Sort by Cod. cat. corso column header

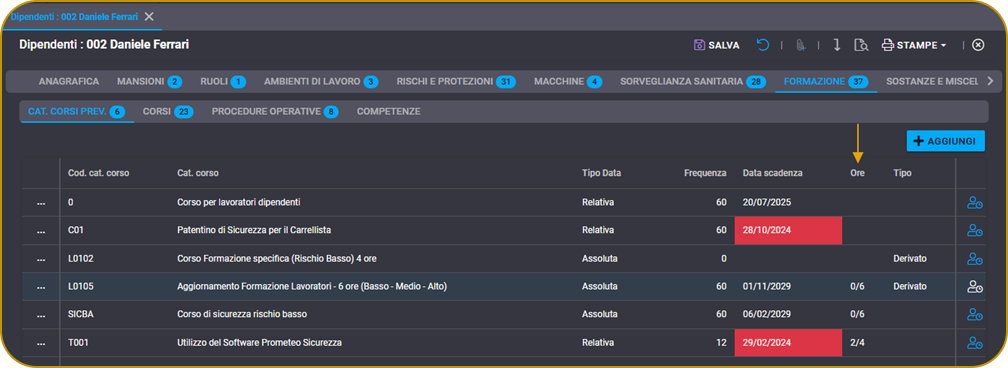point(98,173)
